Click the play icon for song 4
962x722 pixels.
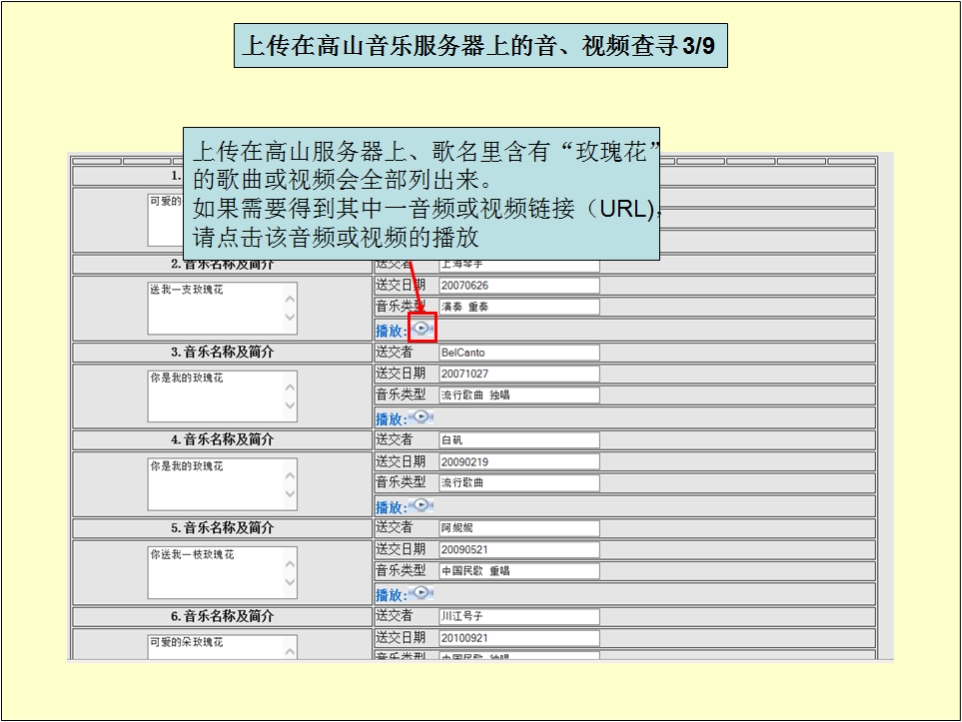point(423,505)
